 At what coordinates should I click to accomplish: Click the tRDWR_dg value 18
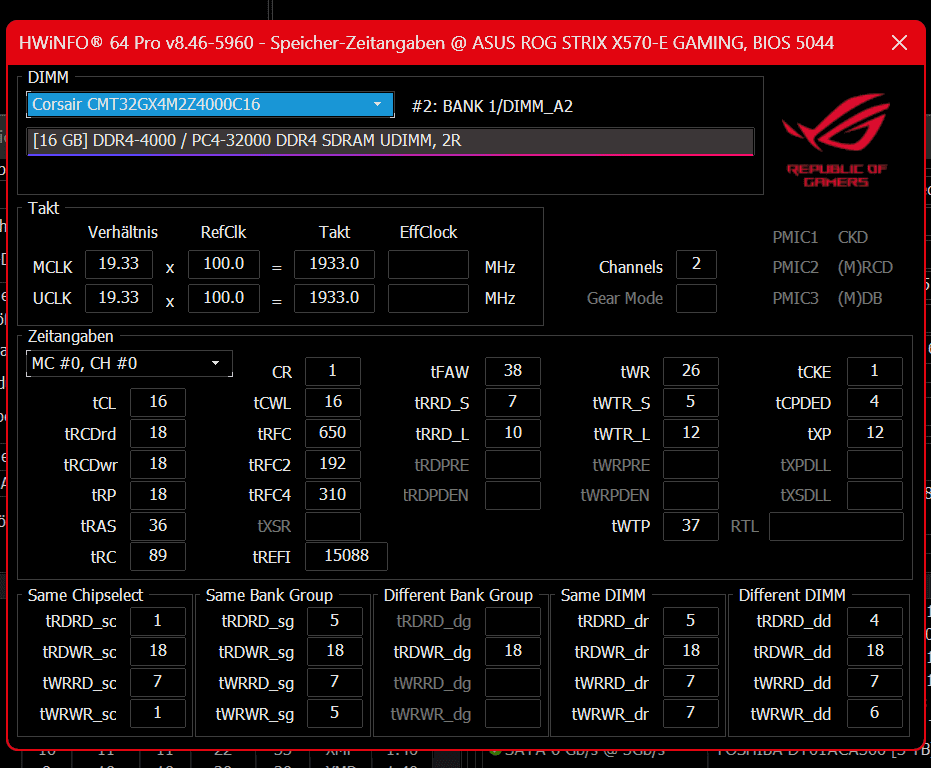[512, 652]
